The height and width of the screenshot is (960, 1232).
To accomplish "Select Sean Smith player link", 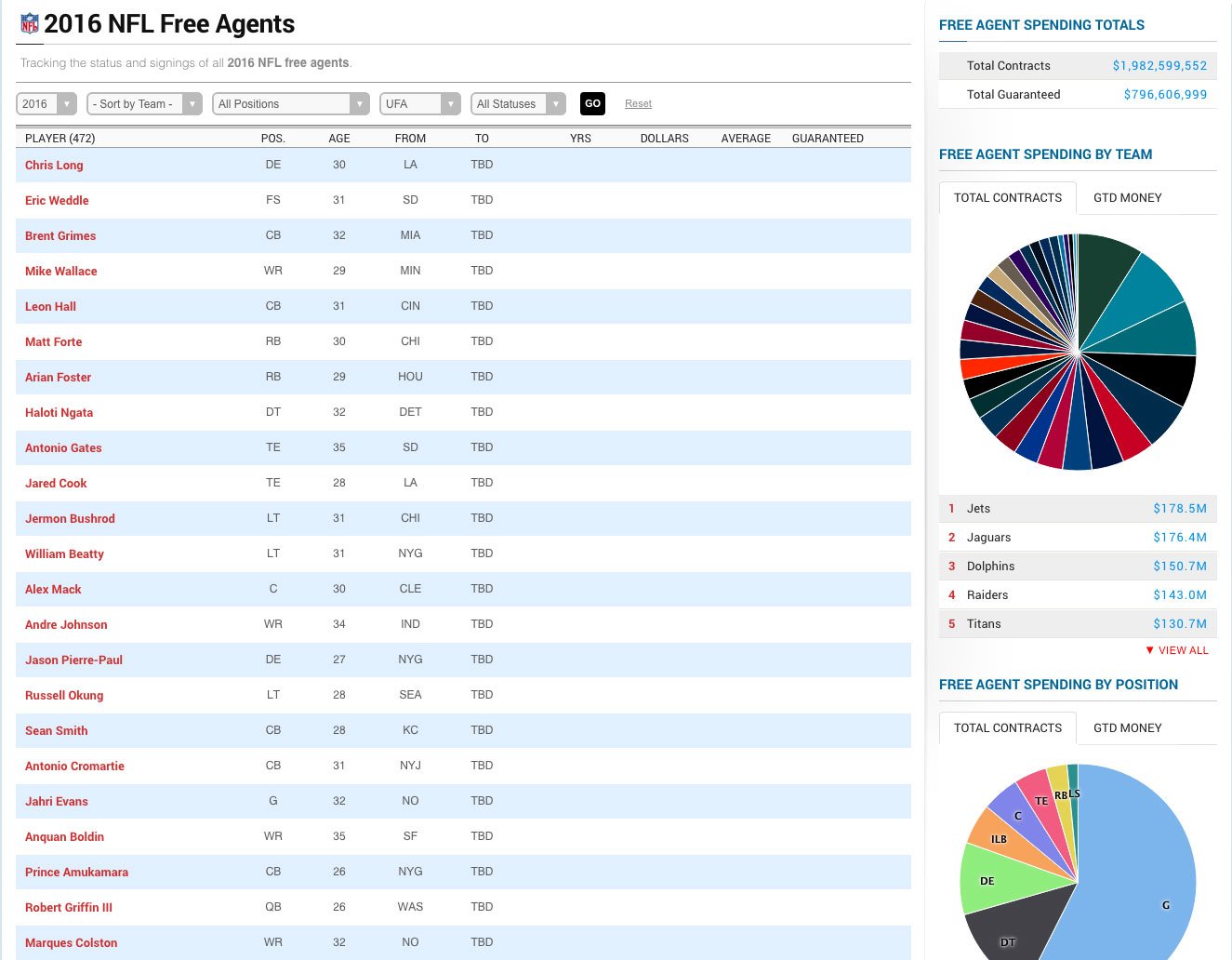I will 56,730.
